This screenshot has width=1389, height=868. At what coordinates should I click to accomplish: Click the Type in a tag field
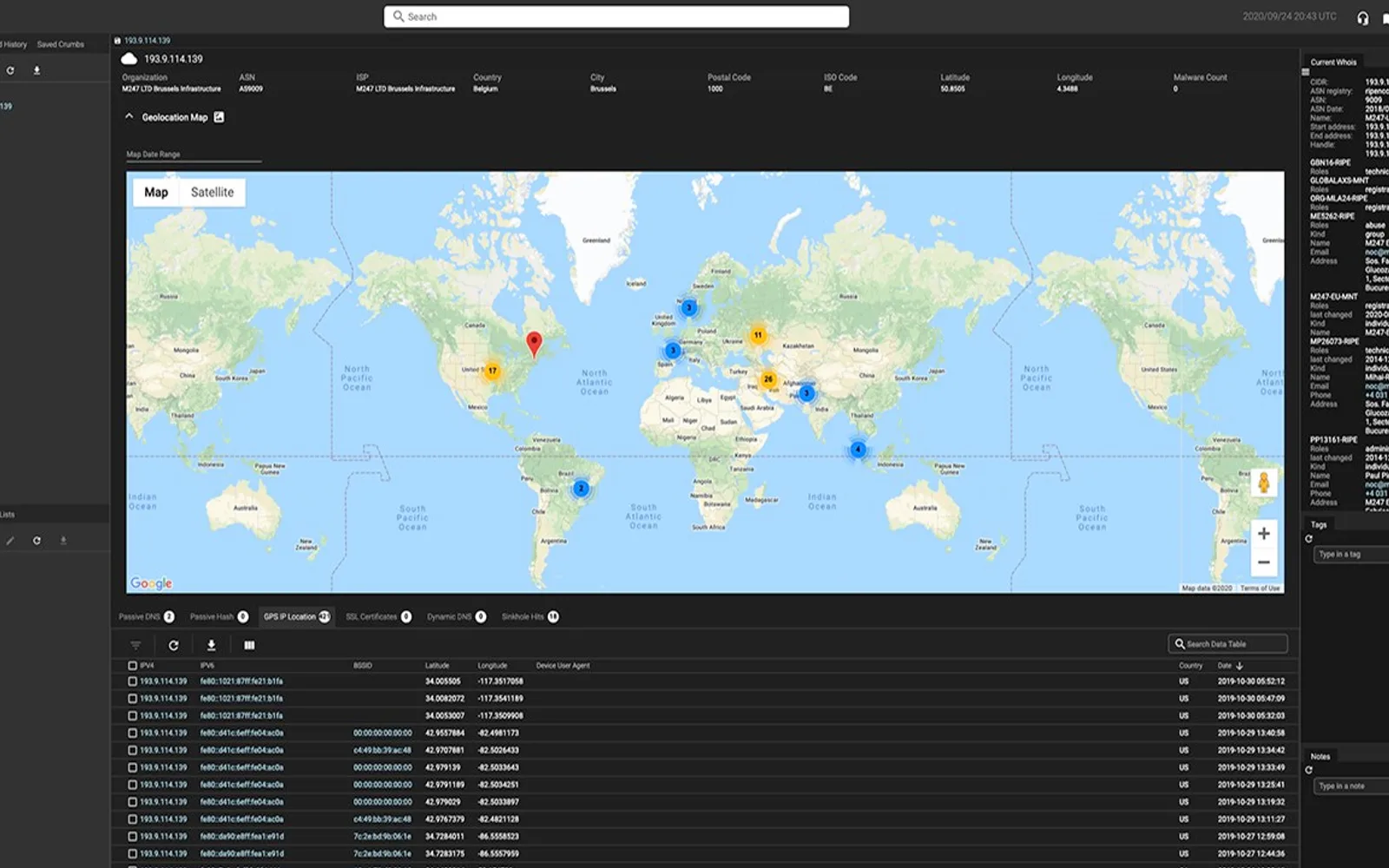pos(1352,555)
